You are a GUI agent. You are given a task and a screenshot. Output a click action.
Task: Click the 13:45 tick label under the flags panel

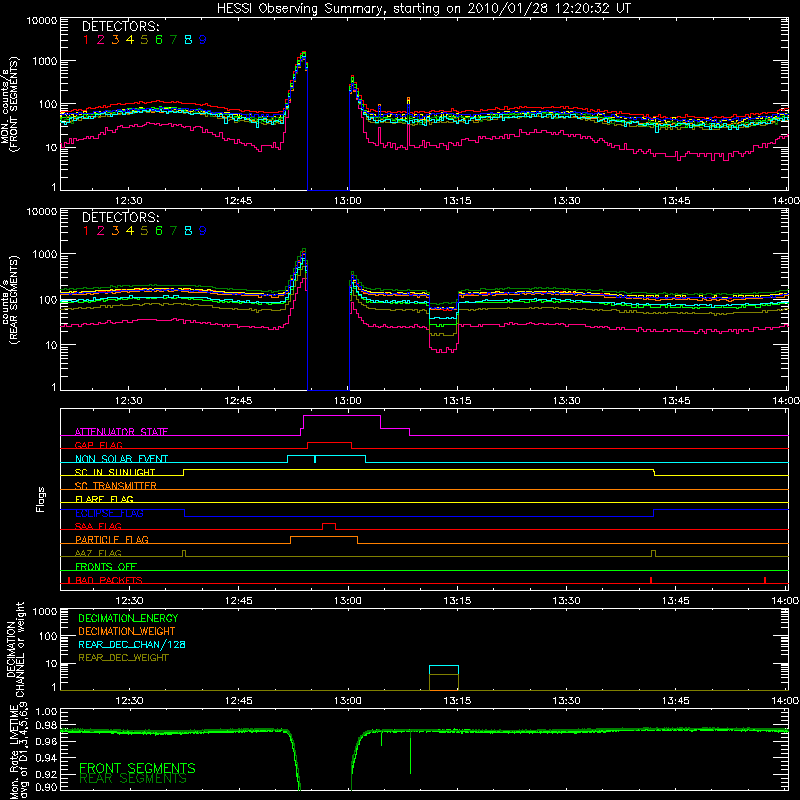pos(676,601)
